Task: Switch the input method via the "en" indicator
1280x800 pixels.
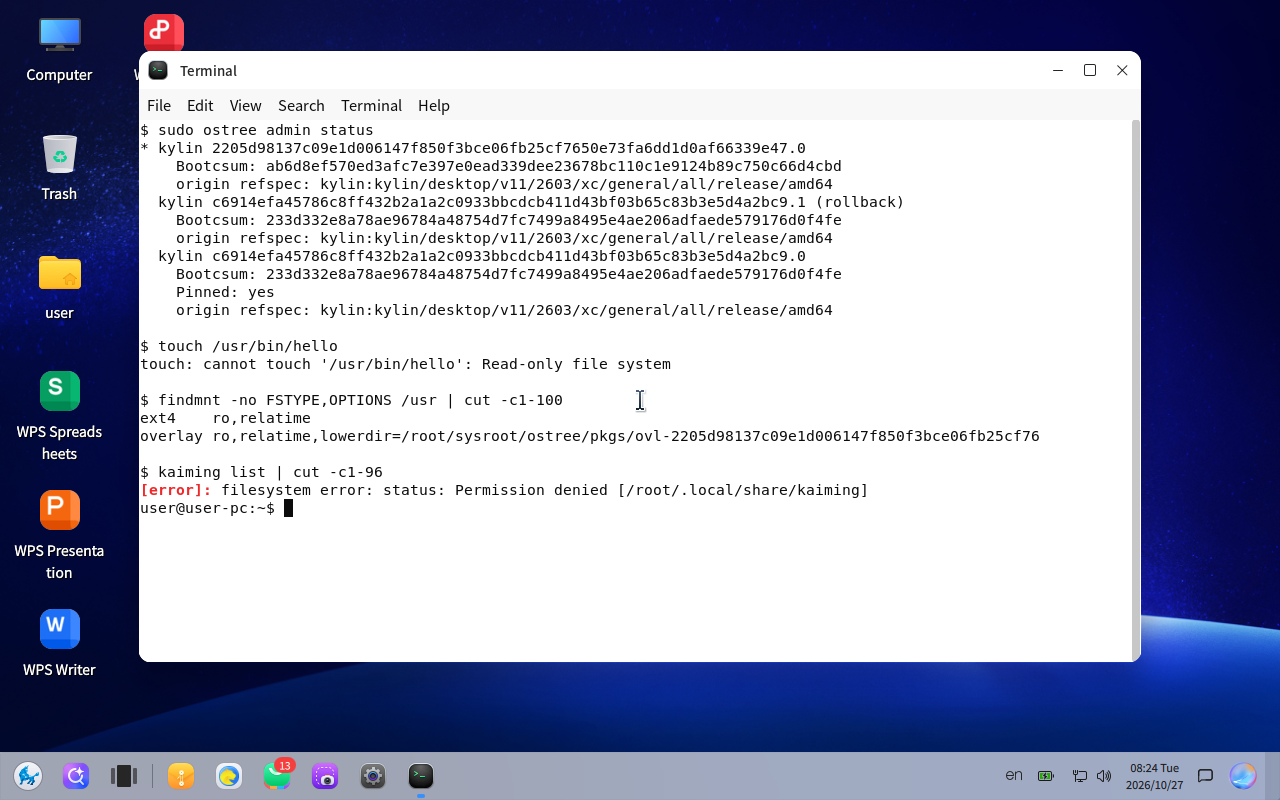Action: pyautogui.click(x=1014, y=776)
